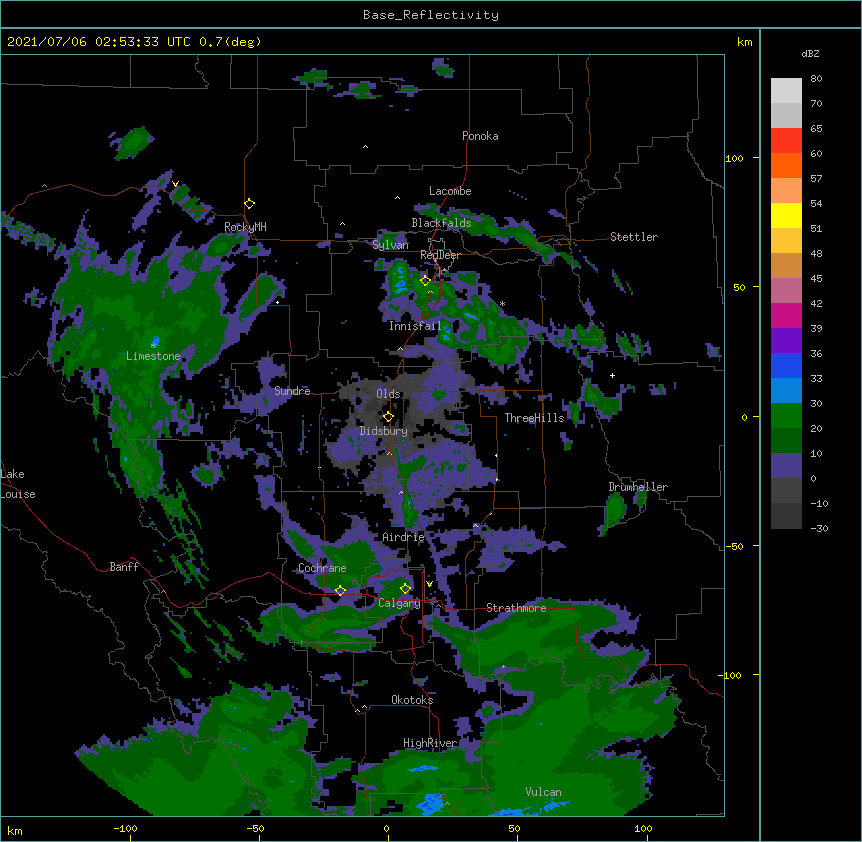
Task: Click the yellow marker at Red Deer
Action: 425,280
